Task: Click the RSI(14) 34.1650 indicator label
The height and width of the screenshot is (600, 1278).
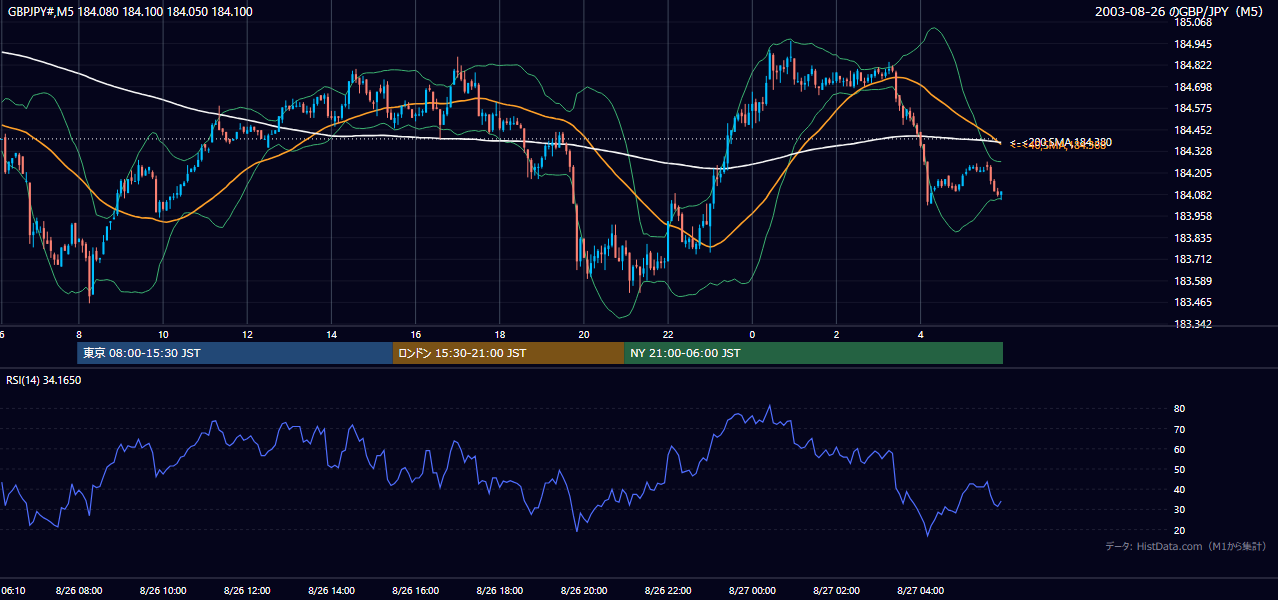Action: (44, 380)
